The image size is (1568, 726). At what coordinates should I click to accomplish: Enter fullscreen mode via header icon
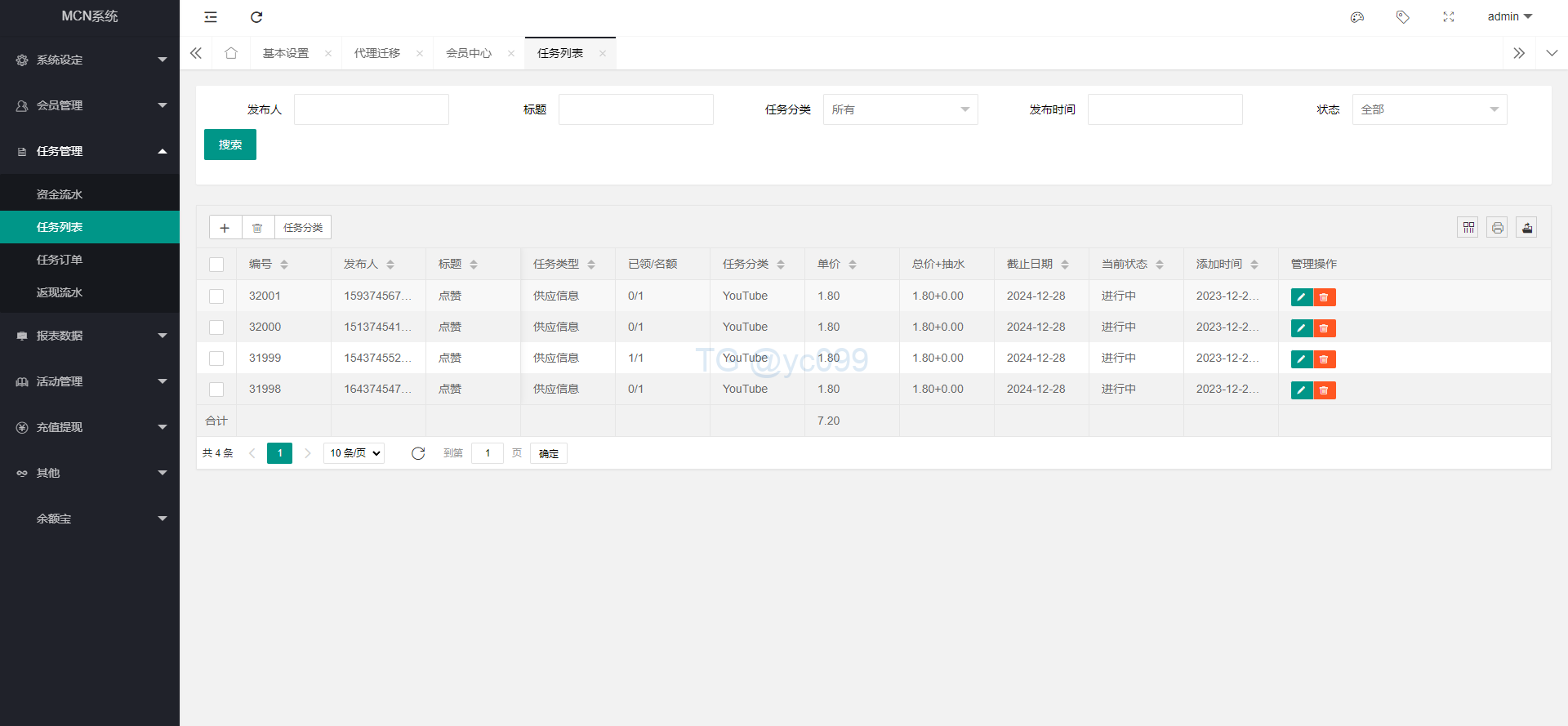pos(1449,17)
